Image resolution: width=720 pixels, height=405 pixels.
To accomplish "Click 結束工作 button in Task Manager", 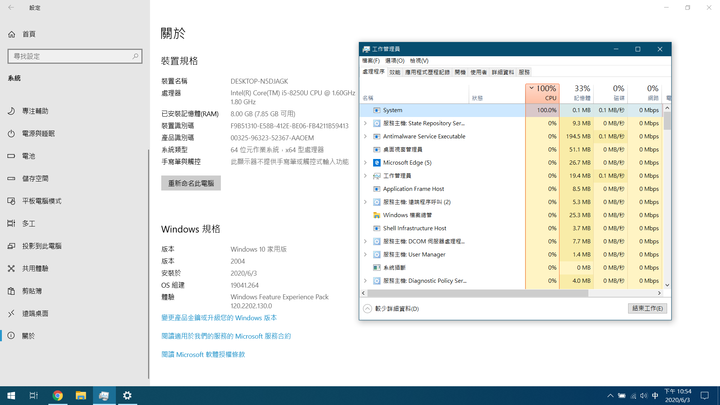I will pyautogui.click(x=647, y=309).
